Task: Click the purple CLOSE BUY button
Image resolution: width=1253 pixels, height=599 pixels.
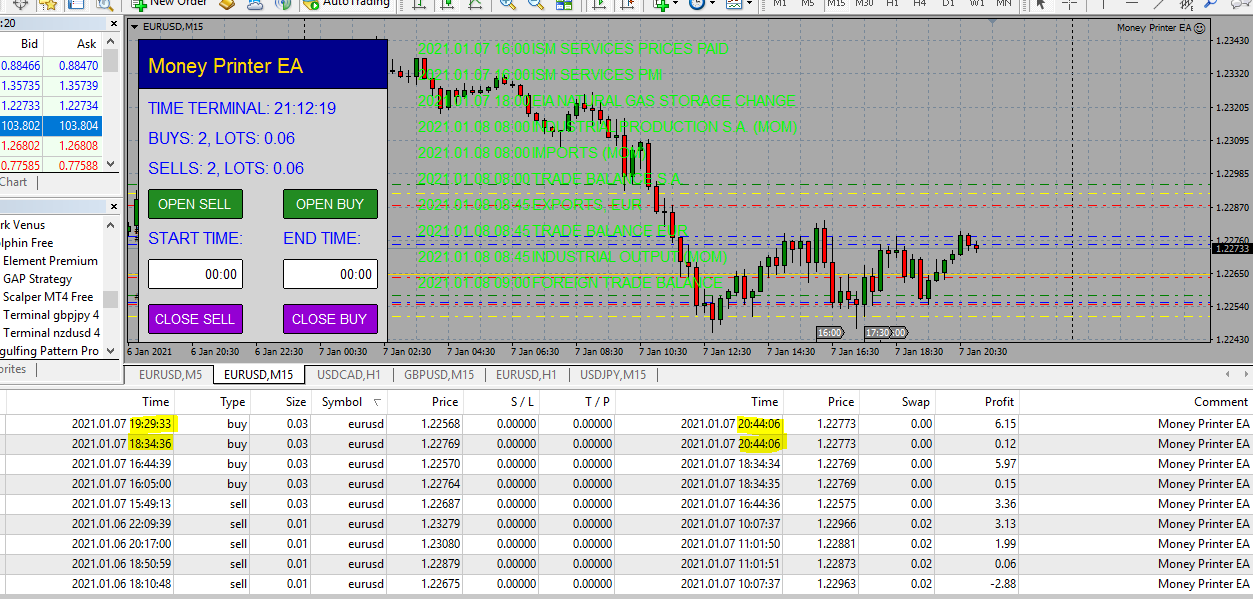Action: pyautogui.click(x=330, y=319)
